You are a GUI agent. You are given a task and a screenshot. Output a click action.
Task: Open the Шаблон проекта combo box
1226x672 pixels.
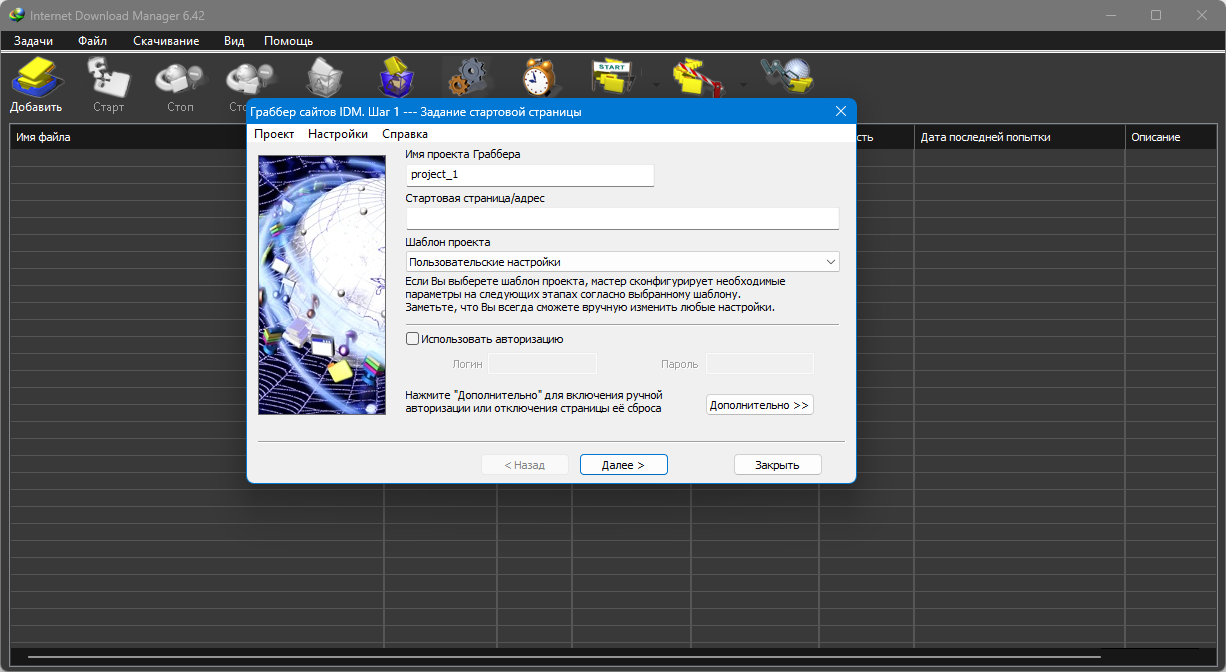[x=622, y=262]
